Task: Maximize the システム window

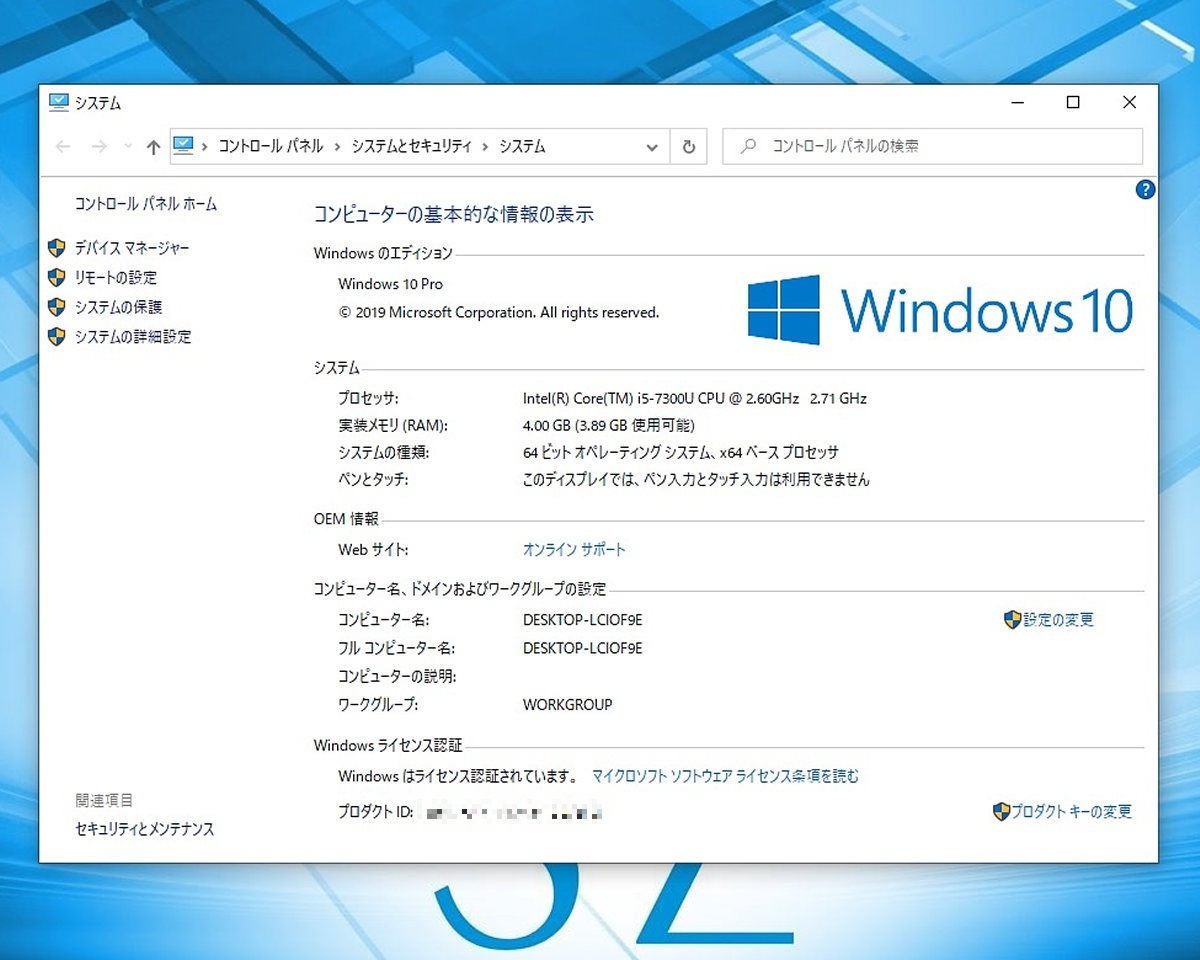Action: [1073, 102]
